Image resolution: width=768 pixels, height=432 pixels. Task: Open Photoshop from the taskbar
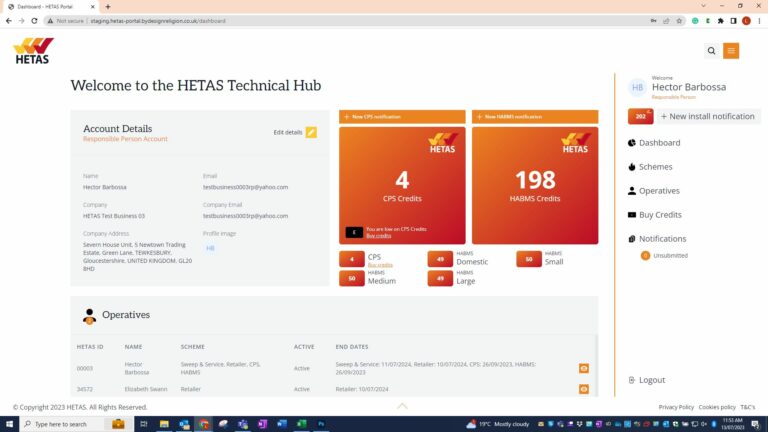point(321,424)
